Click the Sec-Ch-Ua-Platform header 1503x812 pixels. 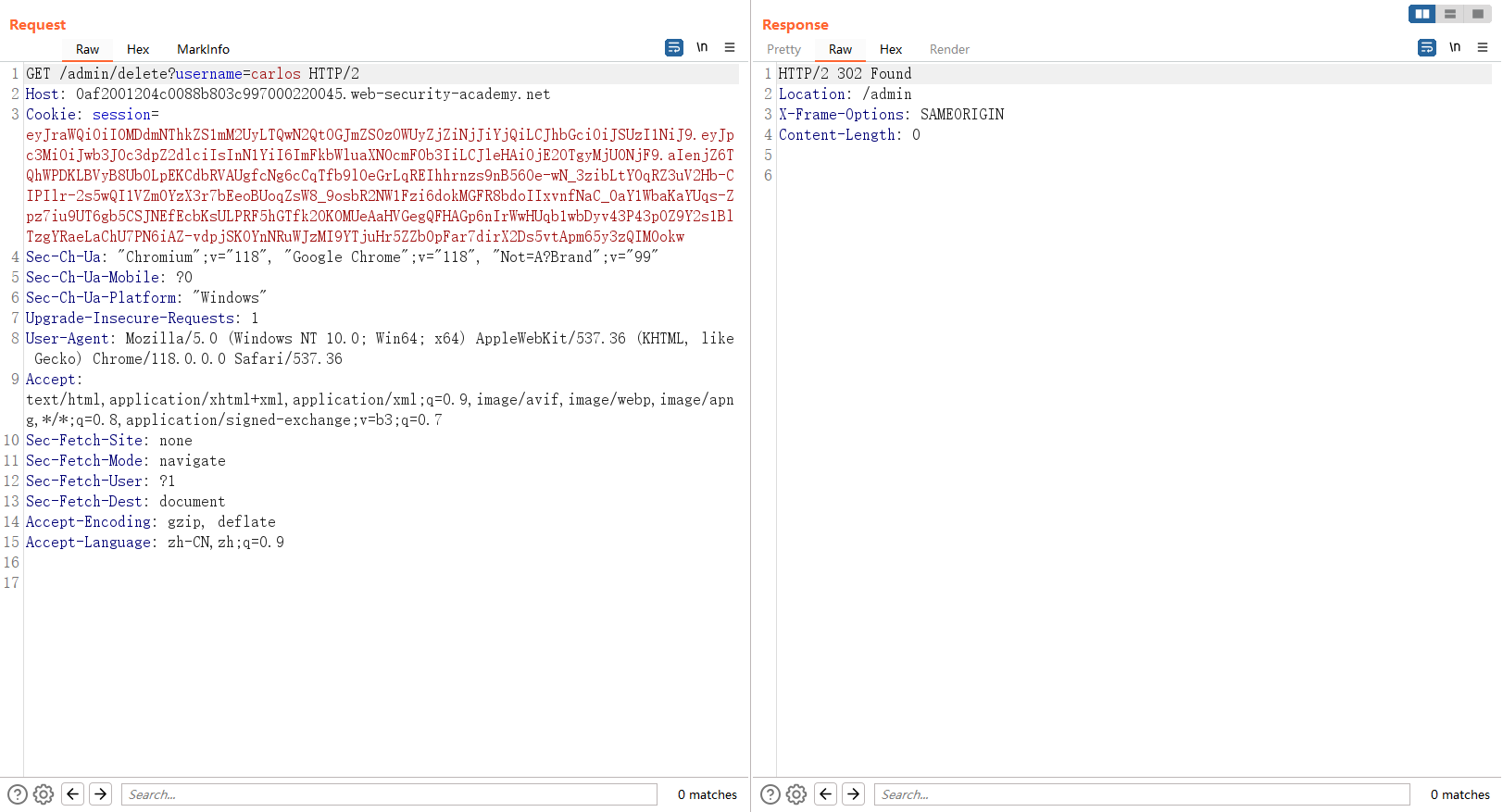click(x=146, y=297)
